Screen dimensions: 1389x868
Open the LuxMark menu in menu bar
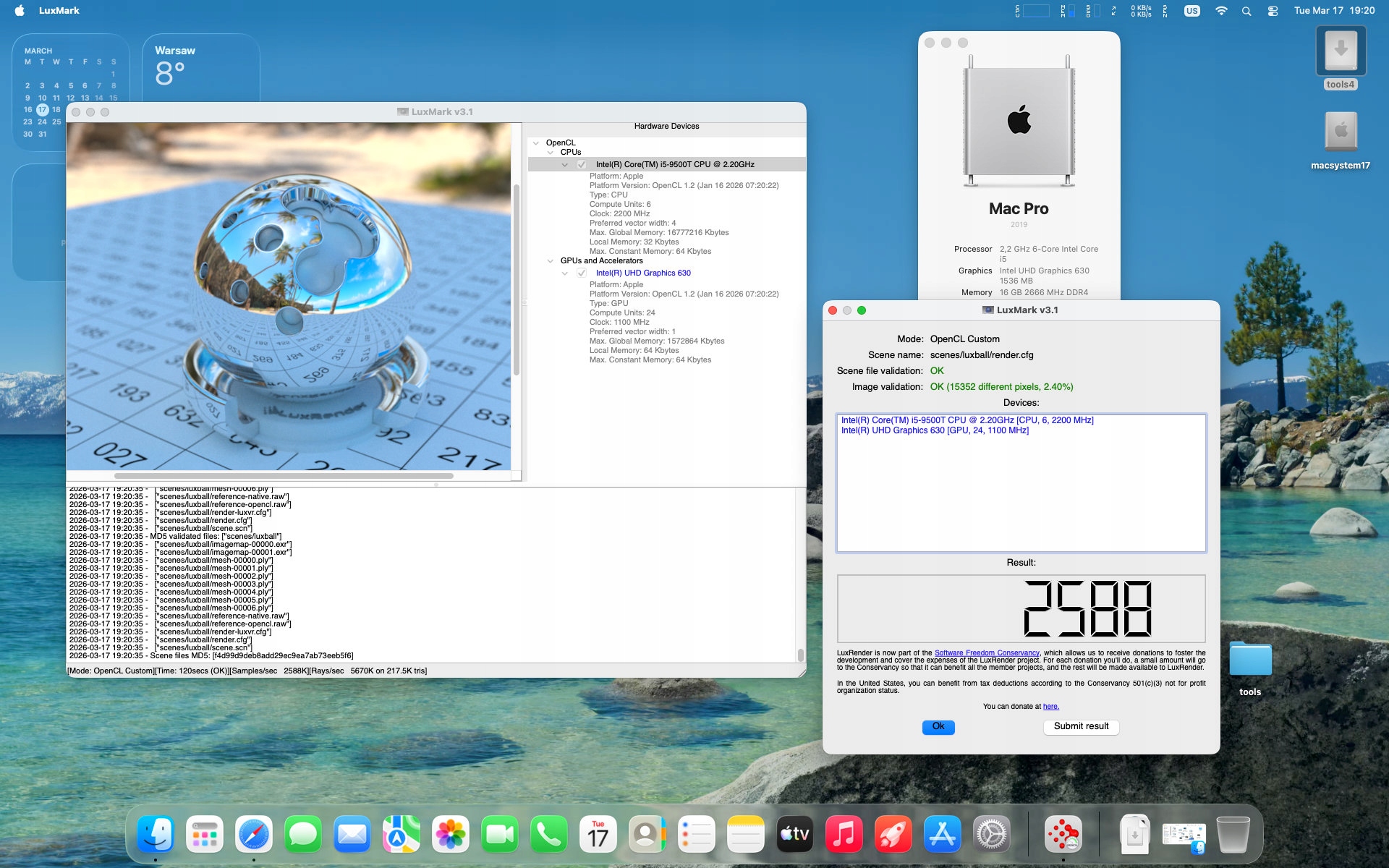[x=59, y=11]
